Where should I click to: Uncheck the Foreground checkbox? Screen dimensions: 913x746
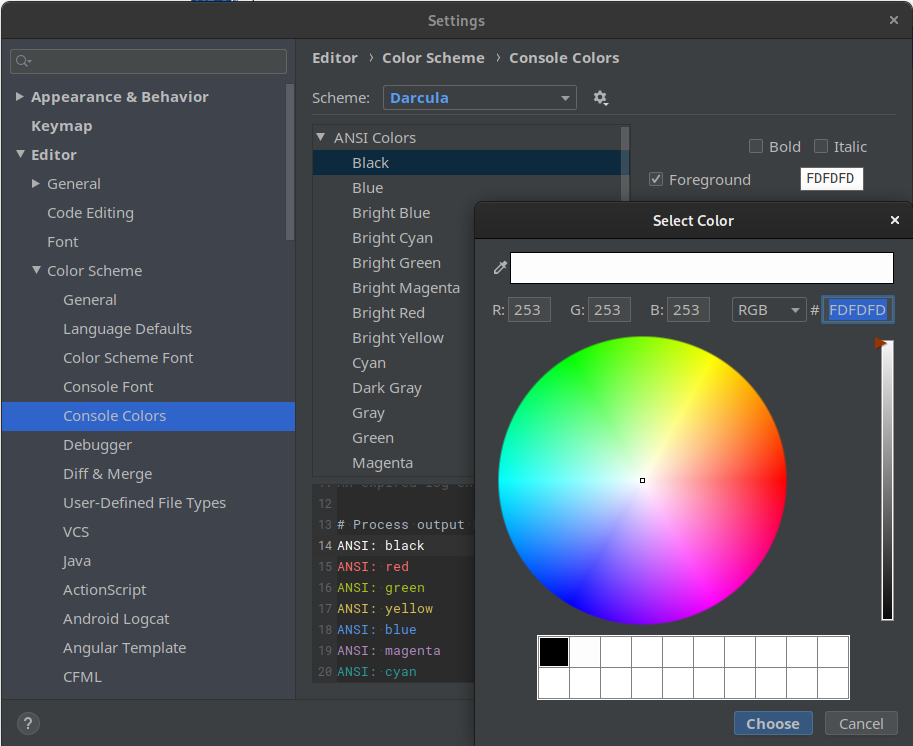[x=656, y=179]
